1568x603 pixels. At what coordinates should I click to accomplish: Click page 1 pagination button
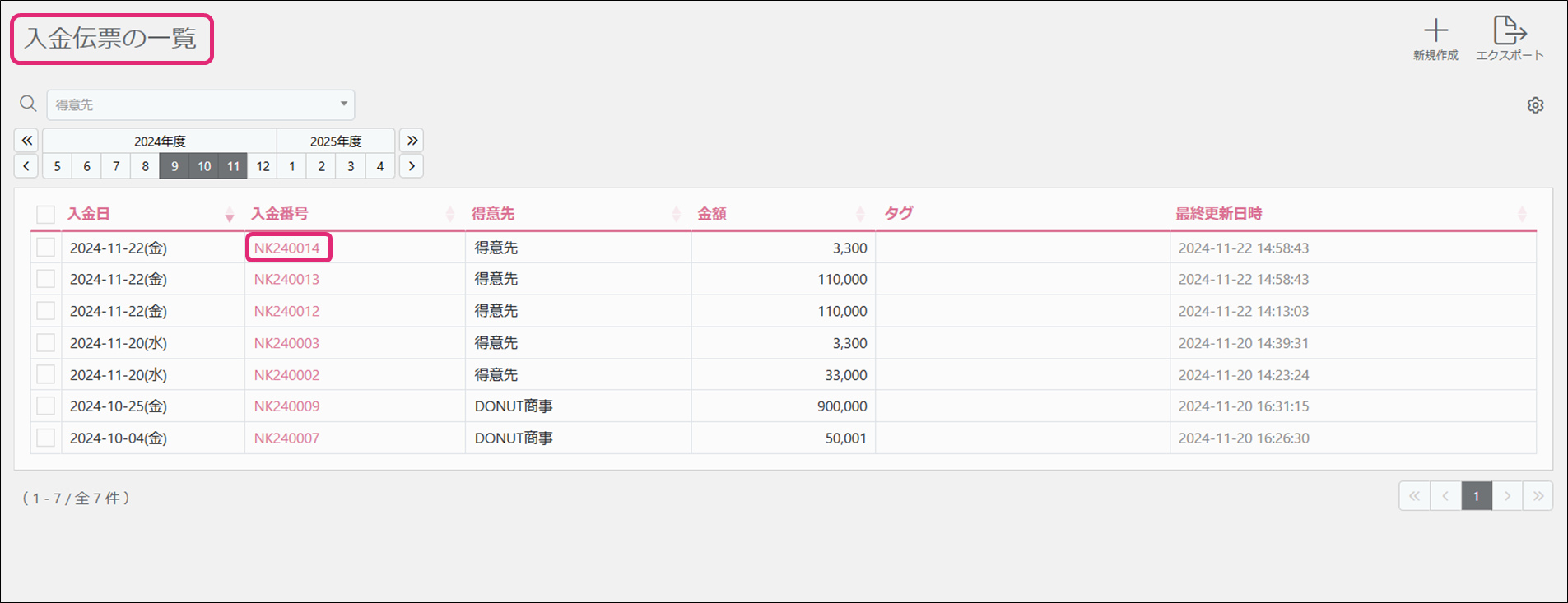(x=1476, y=496)
